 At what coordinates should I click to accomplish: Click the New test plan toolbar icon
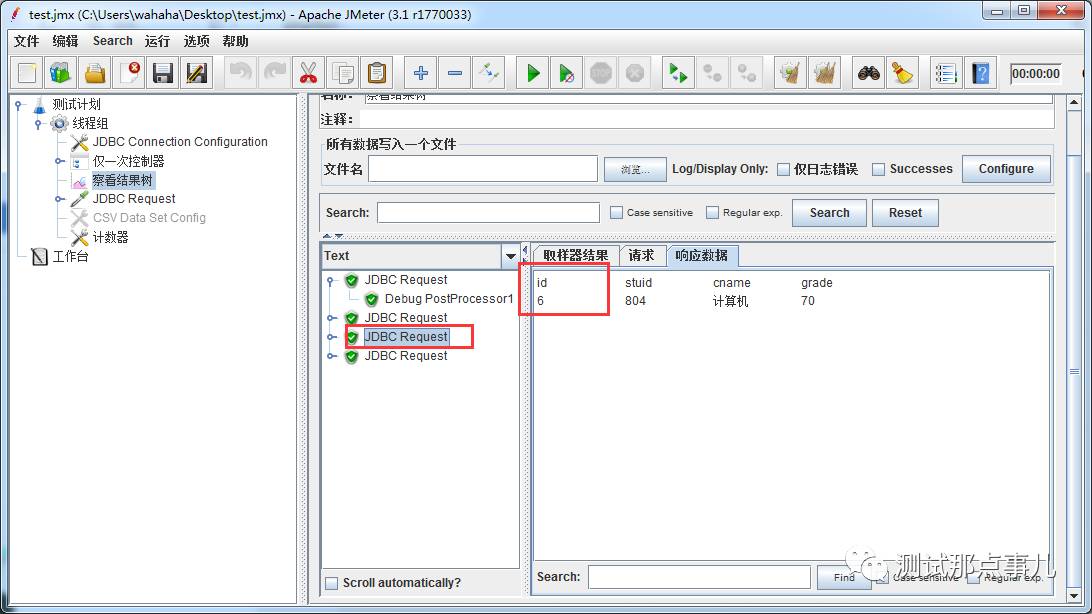coord(27,73)
